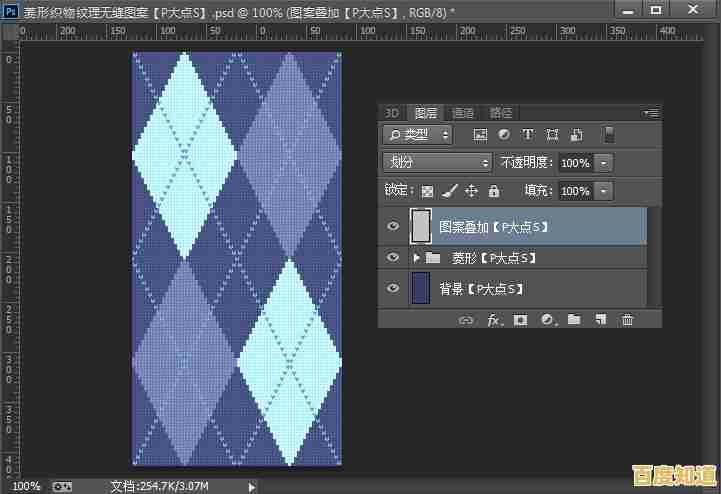Open the 不透明度 opacity dropdown arrow
The image size is (721, 494).
coord(604,162)
